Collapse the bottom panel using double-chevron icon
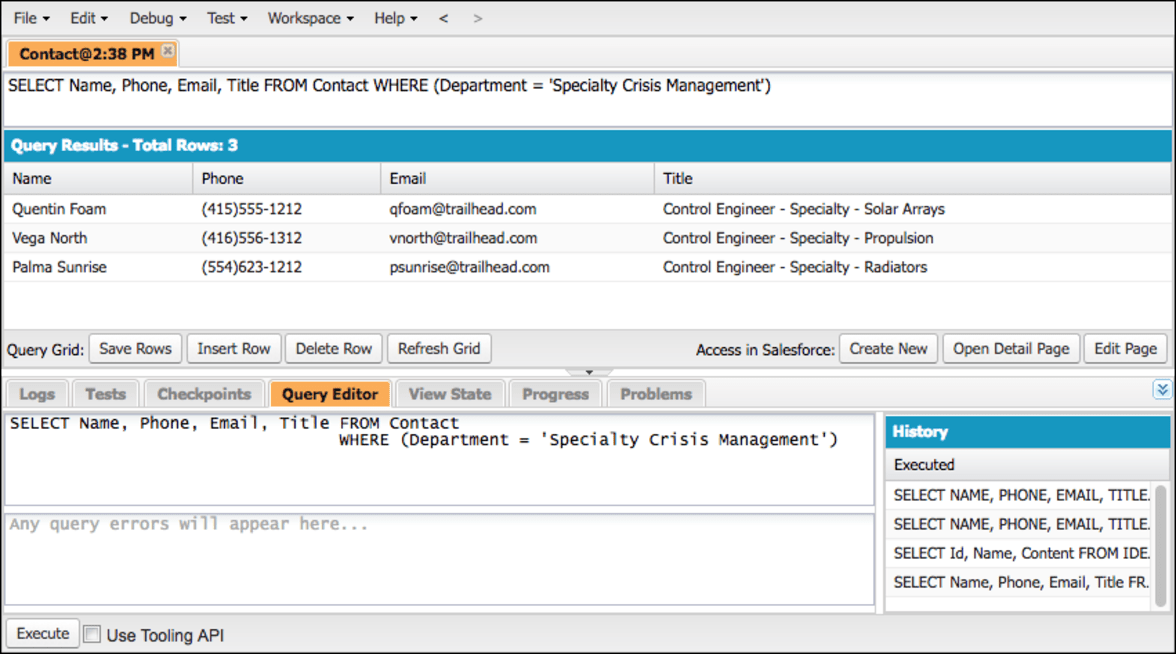 point(1162,389)
